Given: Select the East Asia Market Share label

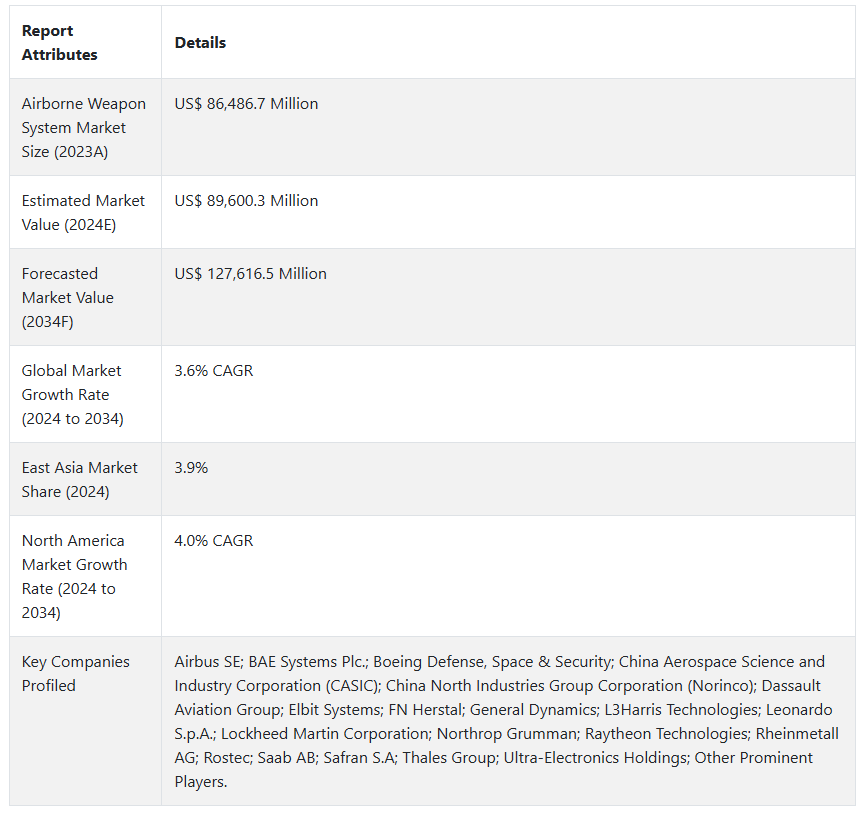Looking at the screenshot, I should click(80, 480).
